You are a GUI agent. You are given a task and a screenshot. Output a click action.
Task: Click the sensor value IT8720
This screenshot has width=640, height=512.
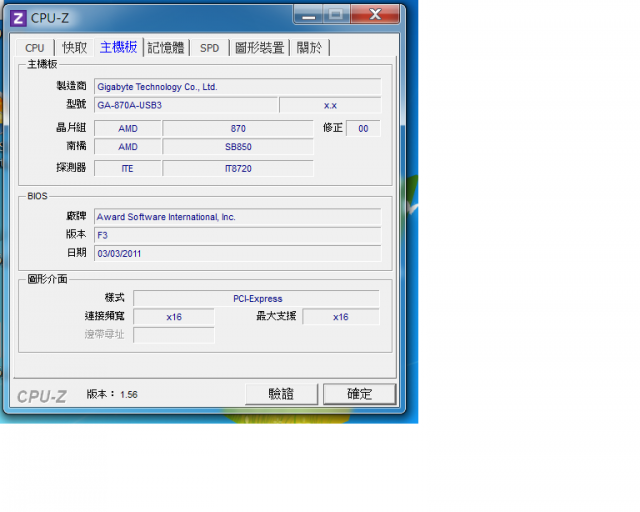coord(238,169)
